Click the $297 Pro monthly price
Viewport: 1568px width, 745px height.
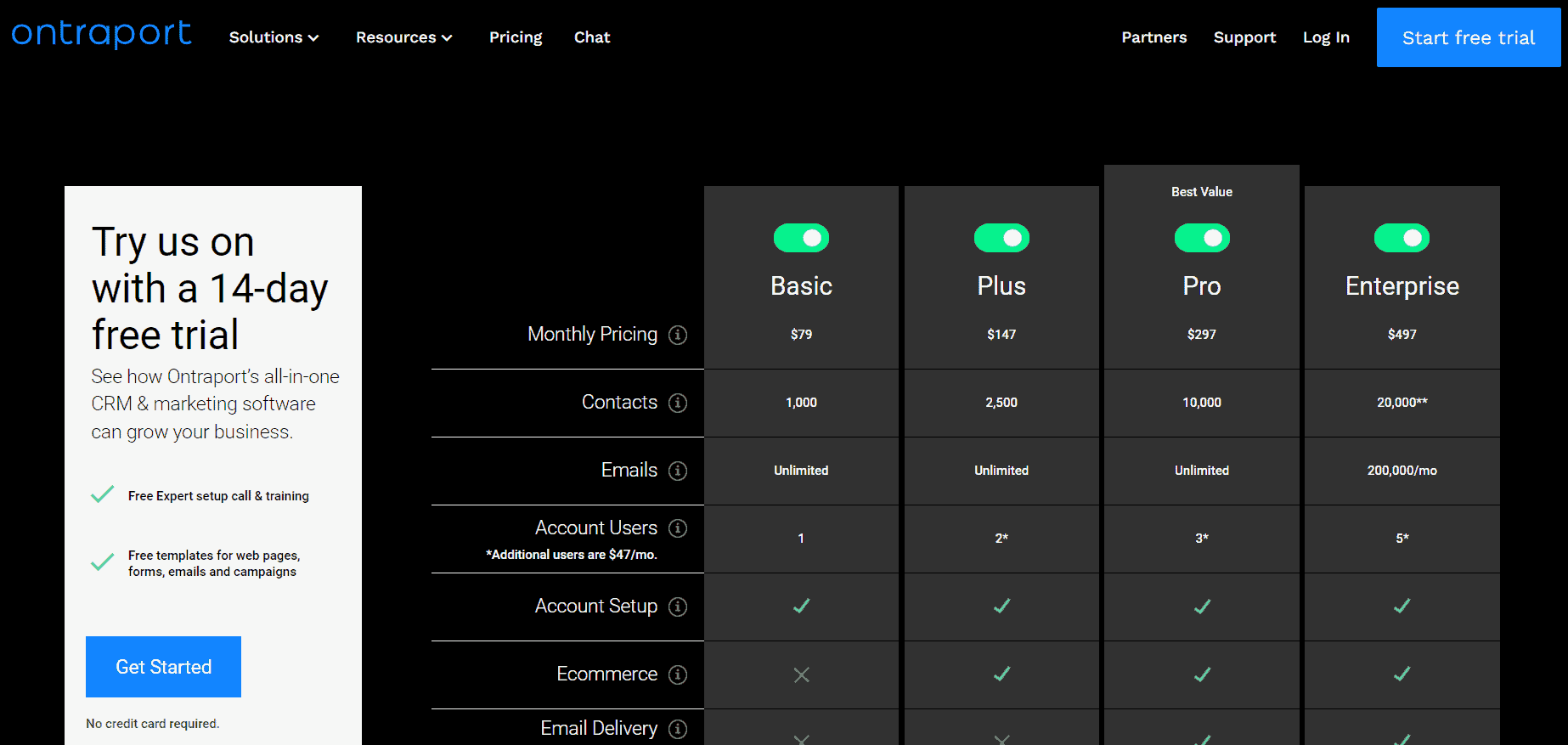[1202, 335]
